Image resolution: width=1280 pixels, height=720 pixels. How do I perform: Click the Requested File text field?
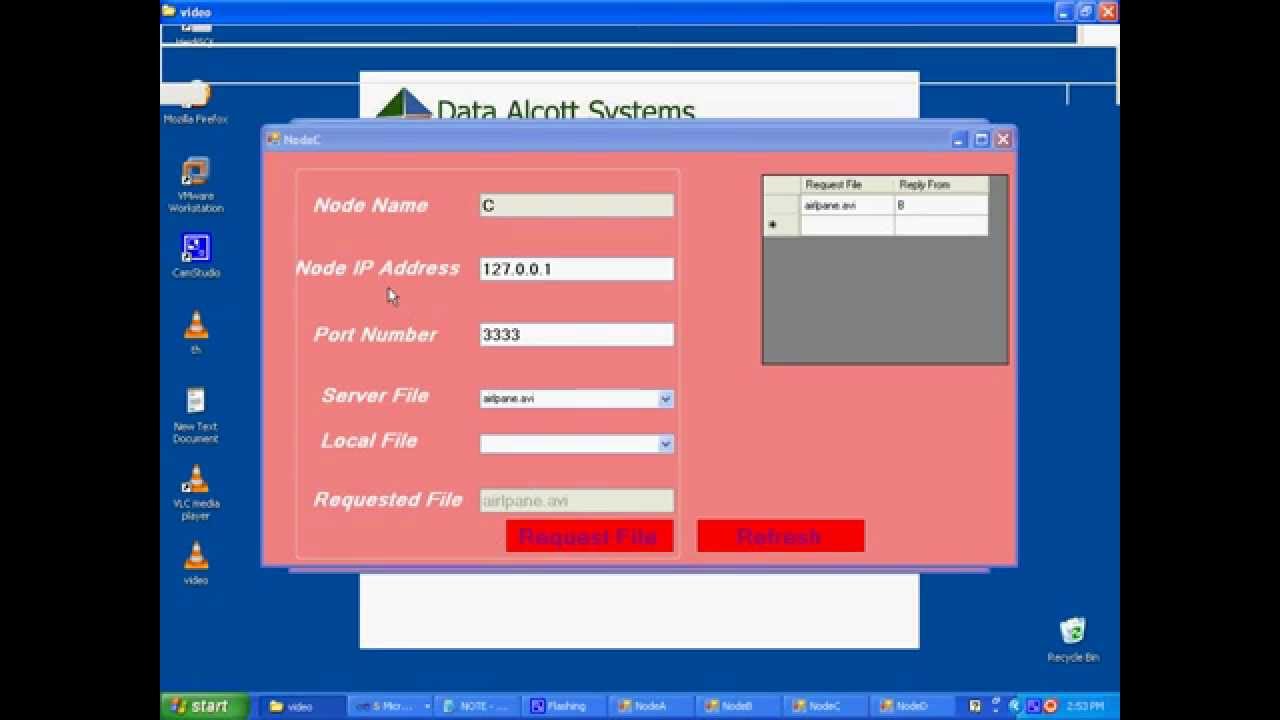point(577,500)
